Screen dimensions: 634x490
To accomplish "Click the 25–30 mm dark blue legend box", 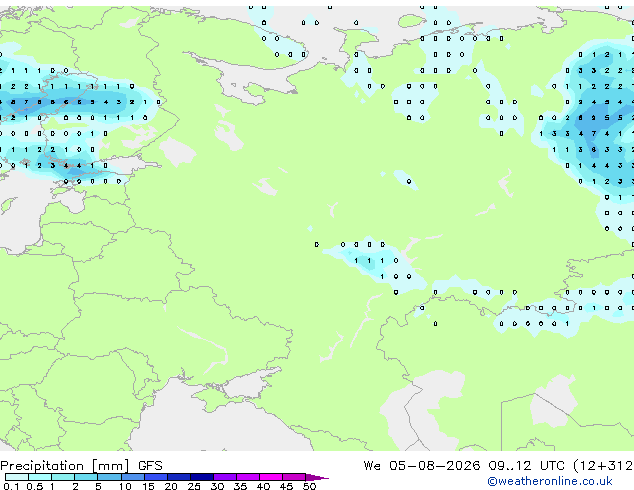I will 202,477.
